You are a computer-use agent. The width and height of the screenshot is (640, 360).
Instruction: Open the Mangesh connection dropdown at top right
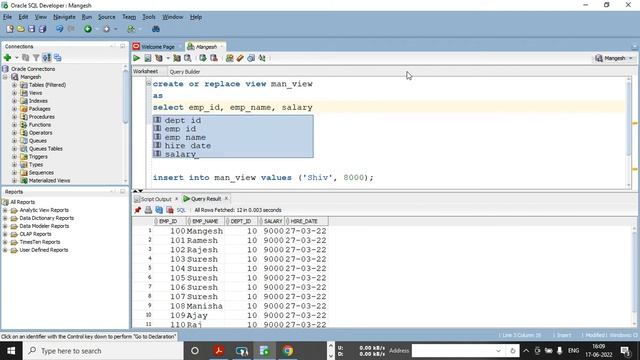point(631,58)
